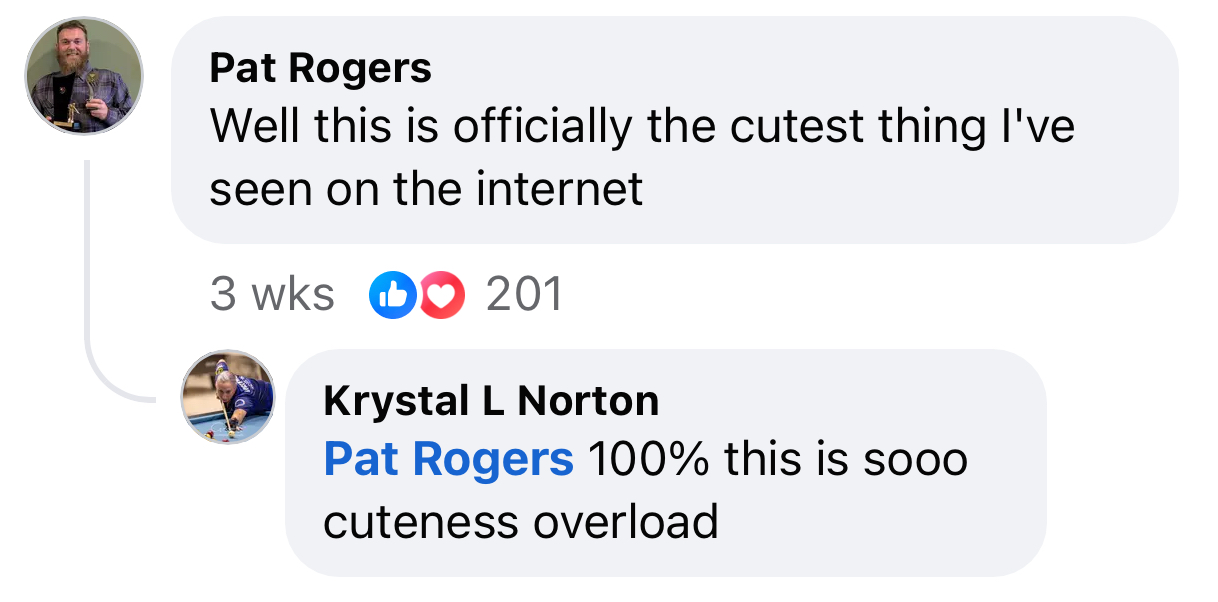Click the "cuteness overload" reply line

(x=520, y=521)
